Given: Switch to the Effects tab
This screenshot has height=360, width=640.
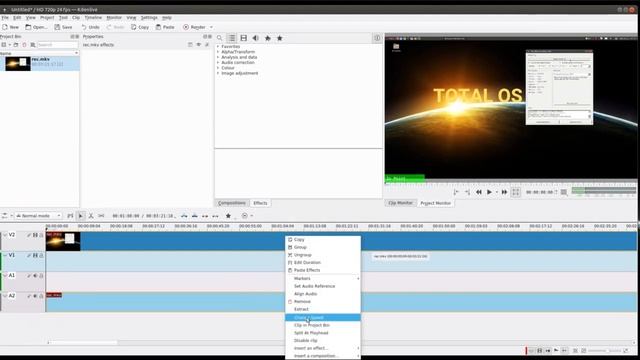Looking at the screenshot, I should coord(260,203).
